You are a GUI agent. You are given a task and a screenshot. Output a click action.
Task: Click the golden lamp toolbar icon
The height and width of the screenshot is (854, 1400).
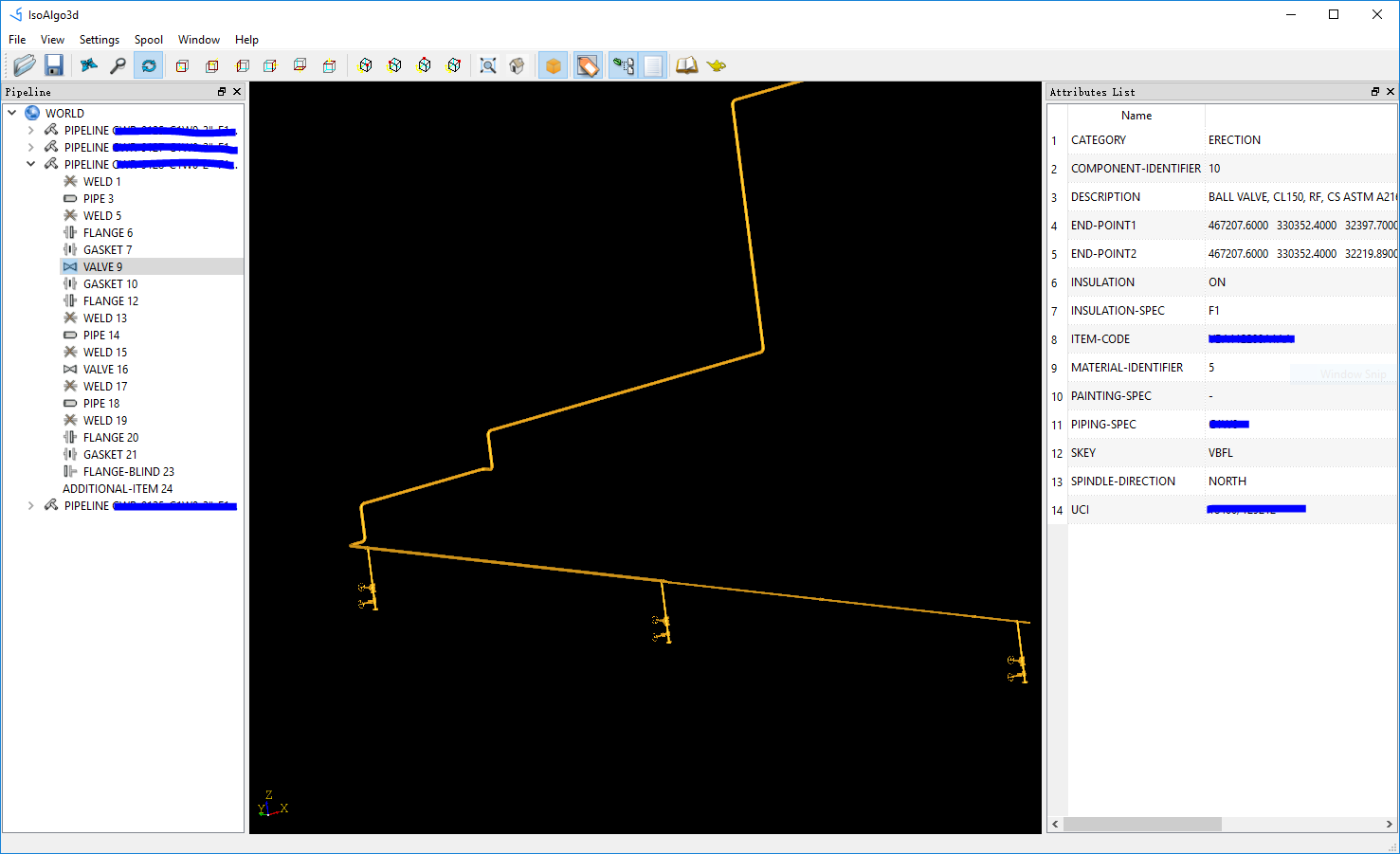click(x=717, y=65)
